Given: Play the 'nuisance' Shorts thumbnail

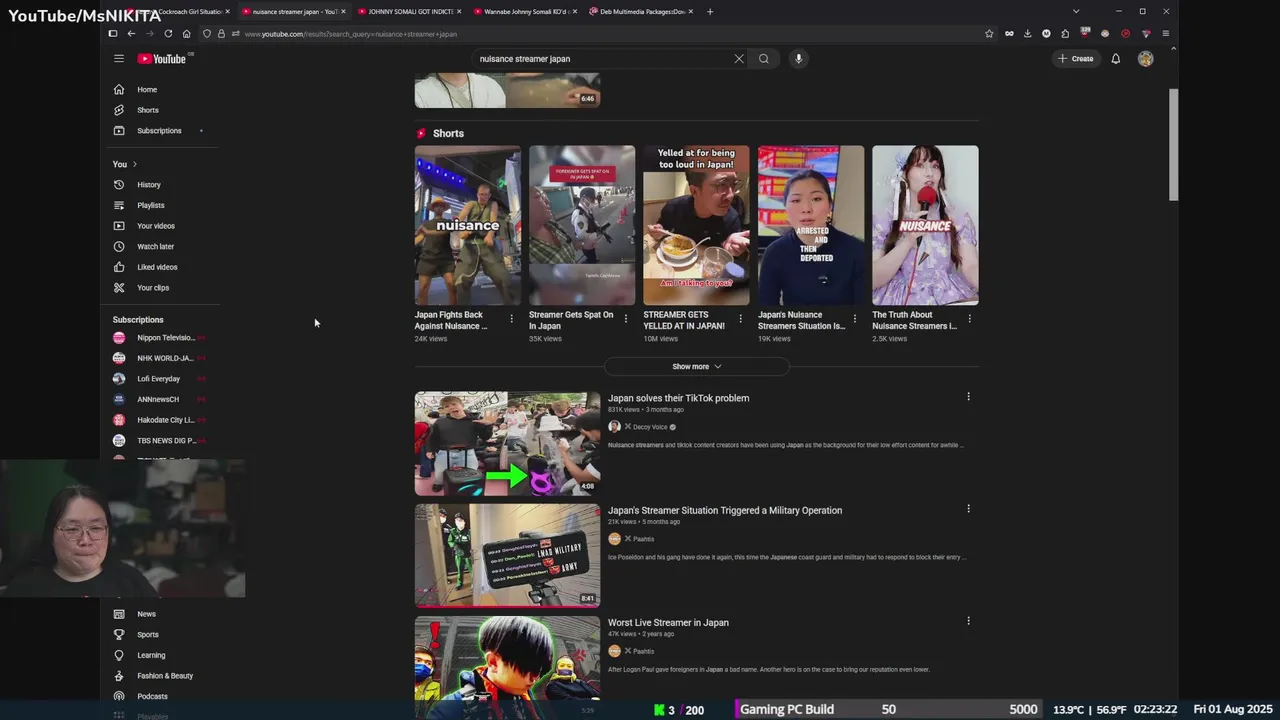Looking at the screenshot, I should tap(468, 225).
